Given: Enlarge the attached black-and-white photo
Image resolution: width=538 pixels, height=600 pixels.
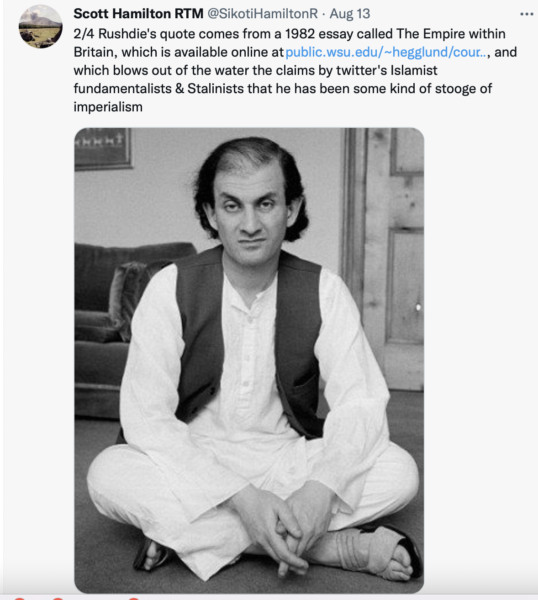Looking at the screenshot, I should coord(249,360).
